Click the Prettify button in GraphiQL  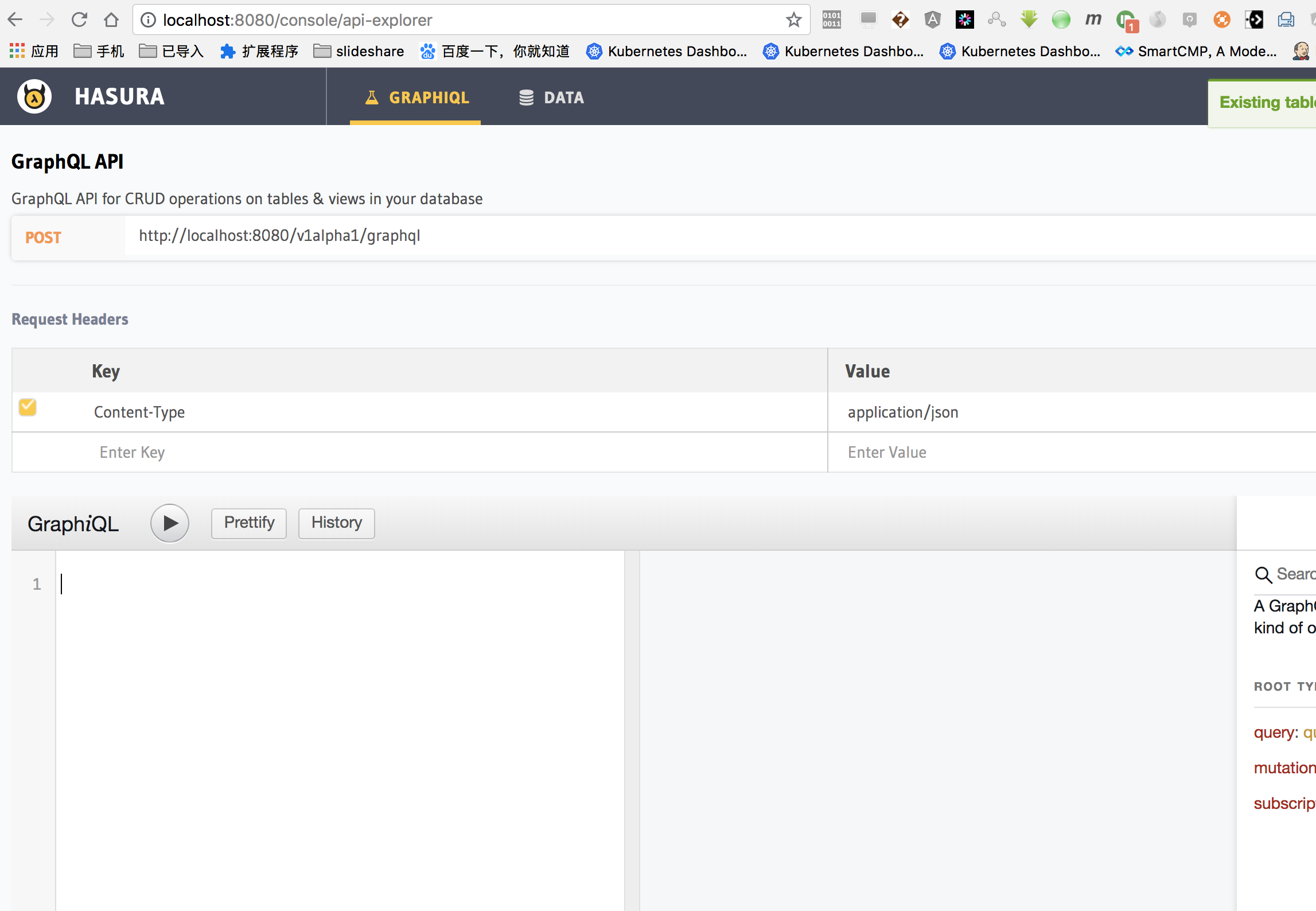pos(248,522)
